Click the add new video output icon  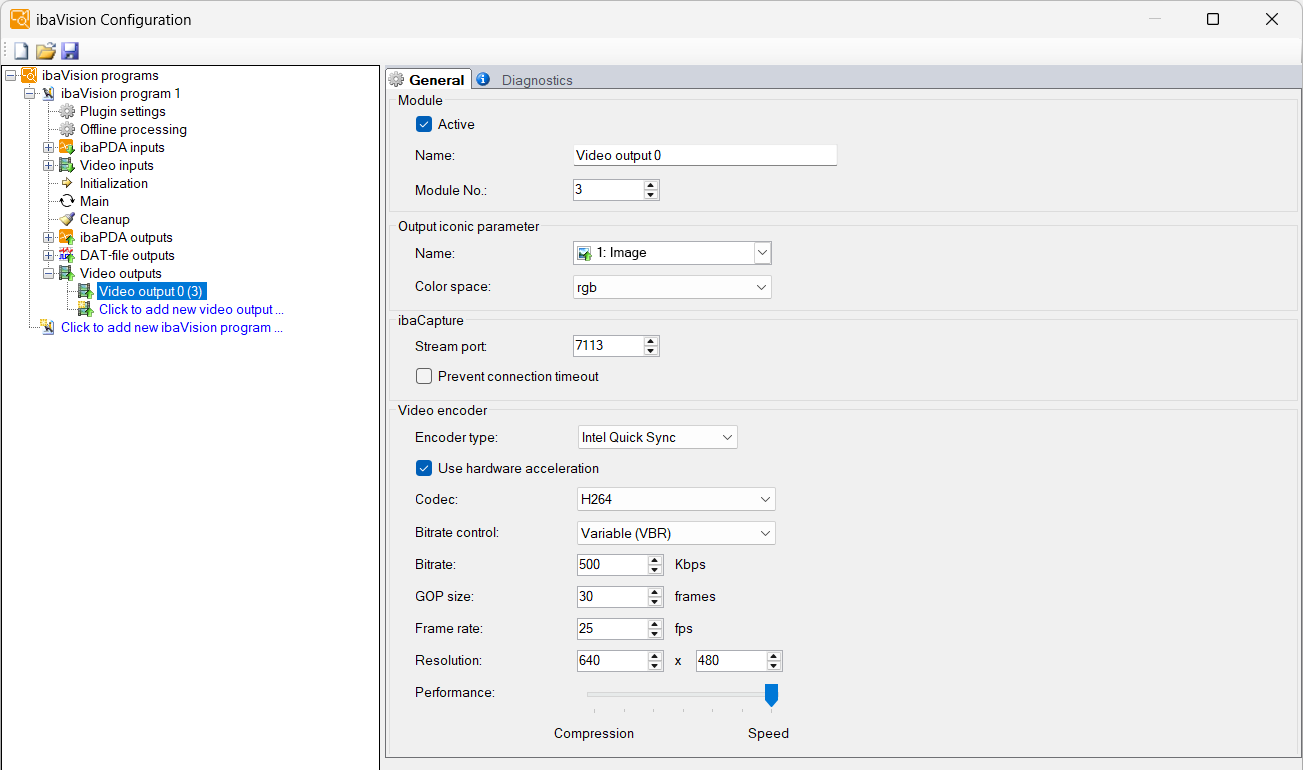[x=86, y=309]
